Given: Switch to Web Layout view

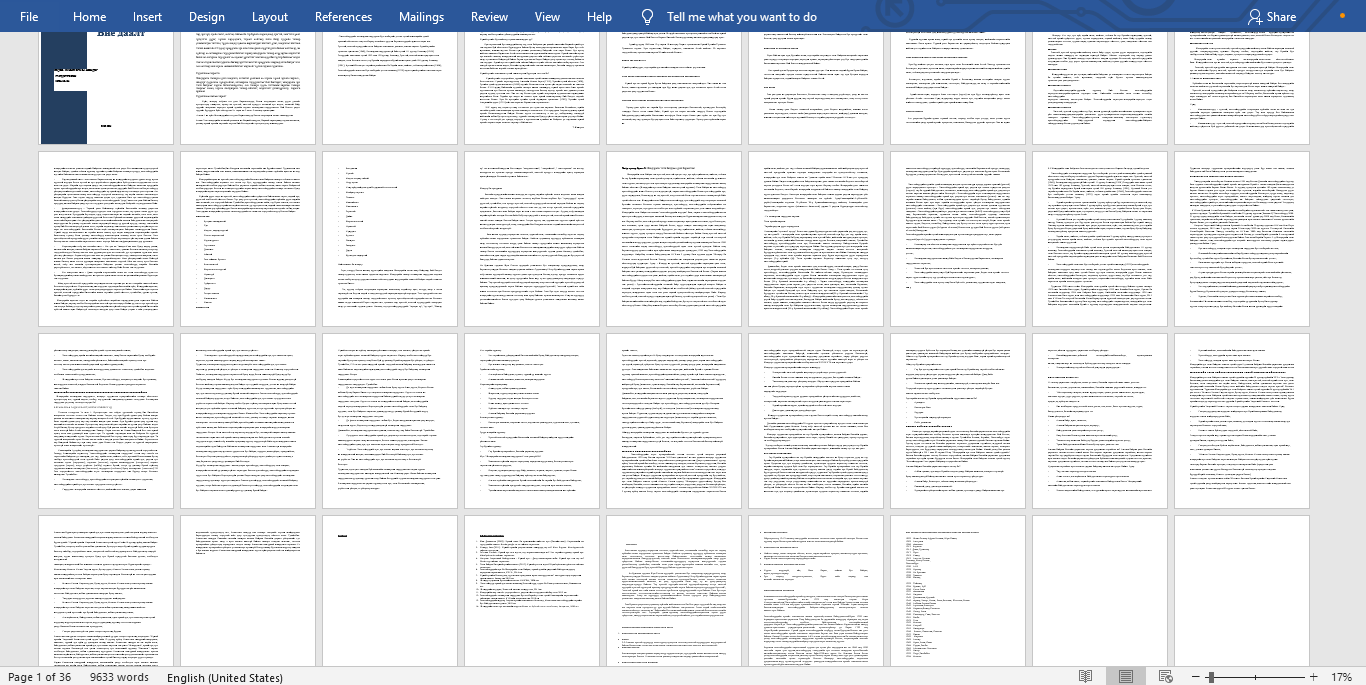Looking at the screenshot, I should pyautogui.click(x=1165, y=677).
